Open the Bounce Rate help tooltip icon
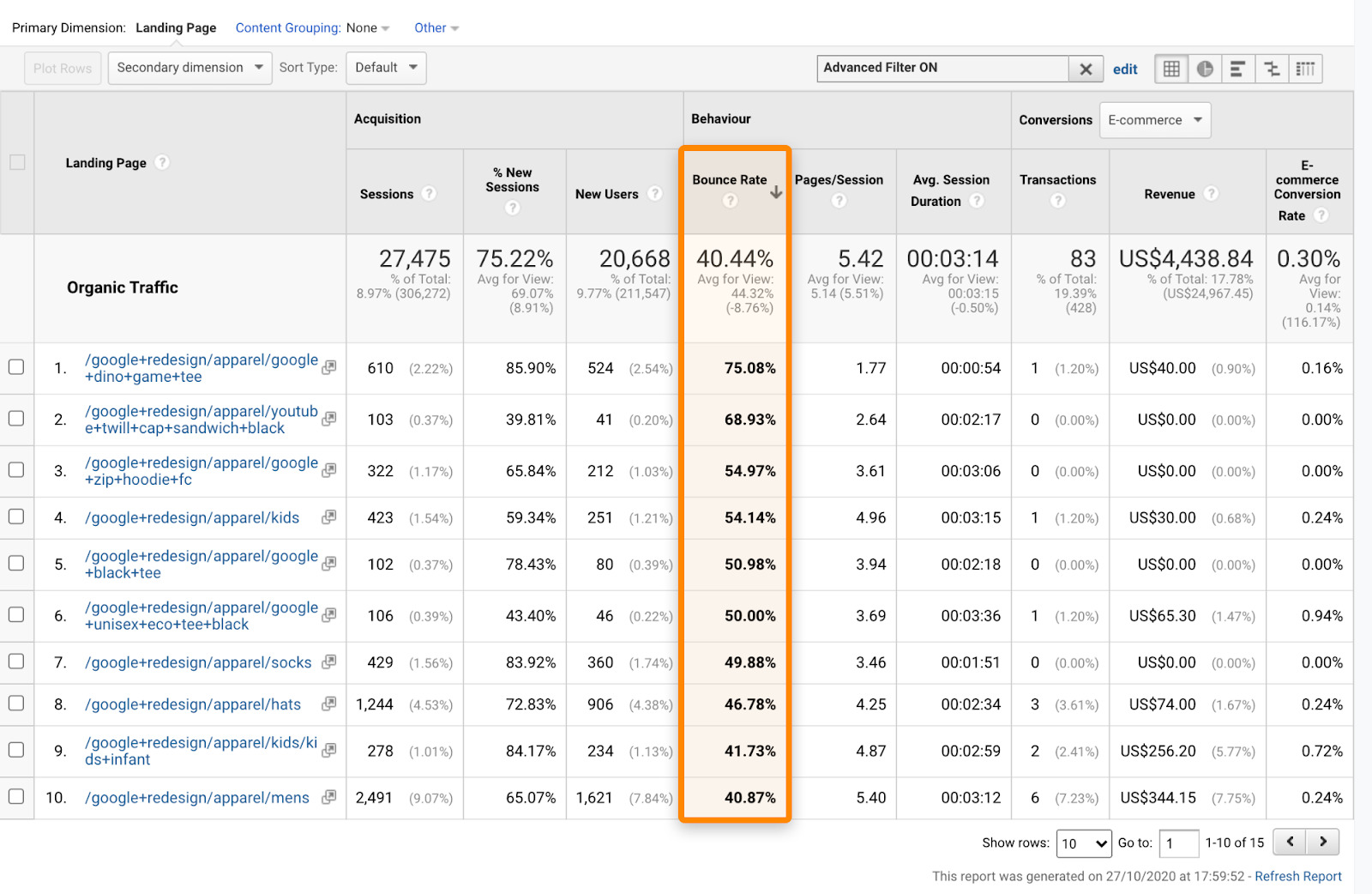The image size is (1372, 894). 730,202
